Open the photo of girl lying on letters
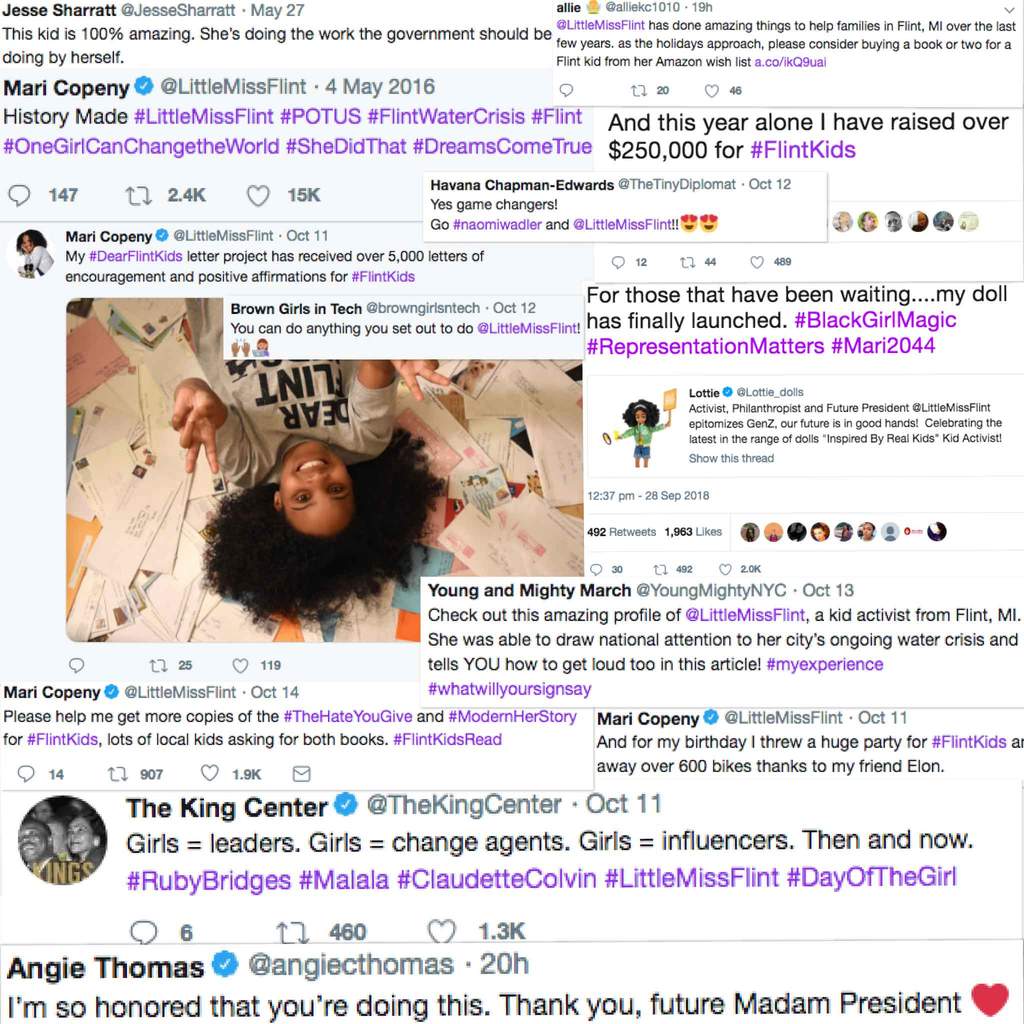This screenshot has width=1024, height=1024. (x=325, y=470)
